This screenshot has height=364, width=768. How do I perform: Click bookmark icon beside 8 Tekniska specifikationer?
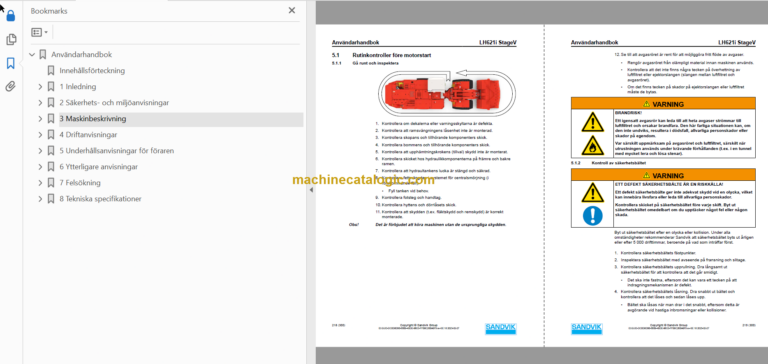(51, 199)
